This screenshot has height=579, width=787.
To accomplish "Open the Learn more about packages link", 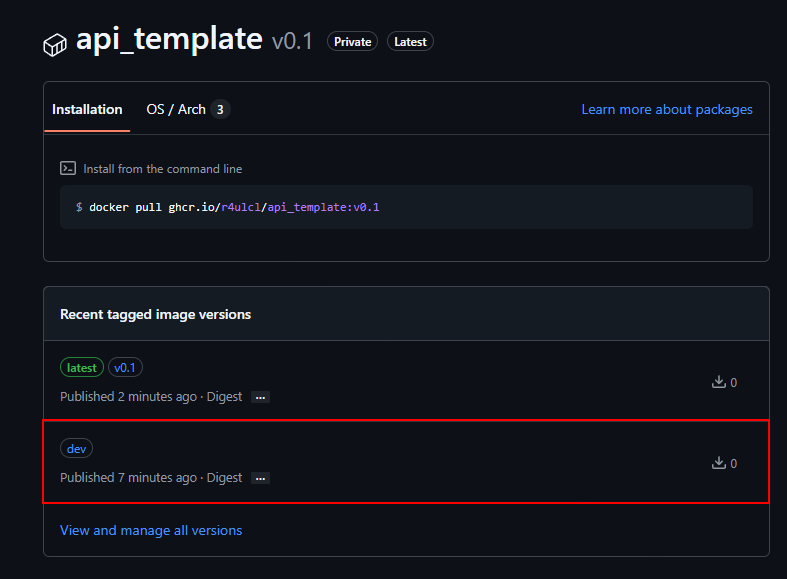I will point(667,109).
